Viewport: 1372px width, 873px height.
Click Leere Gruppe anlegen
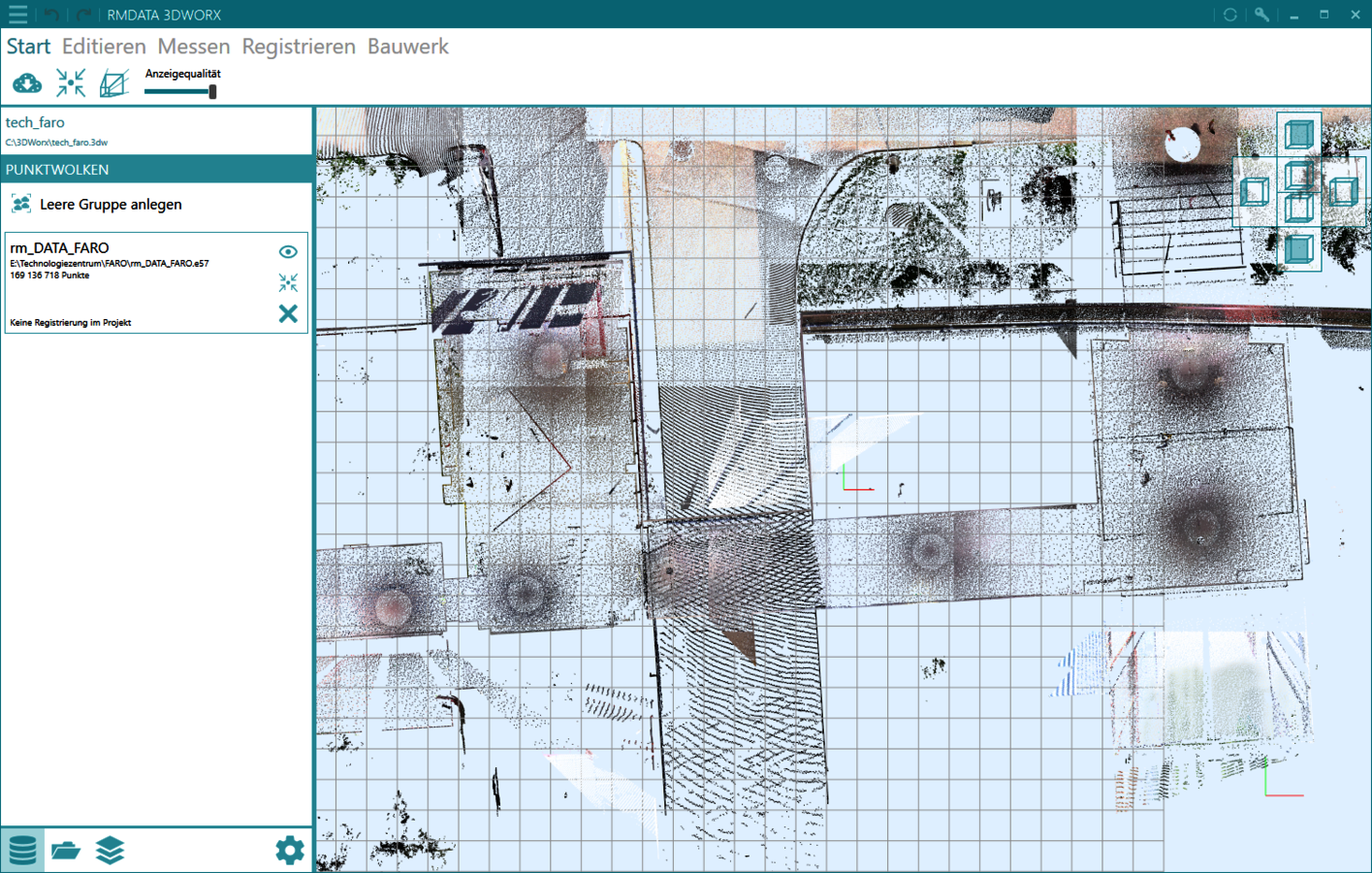[x=111, y=205]
